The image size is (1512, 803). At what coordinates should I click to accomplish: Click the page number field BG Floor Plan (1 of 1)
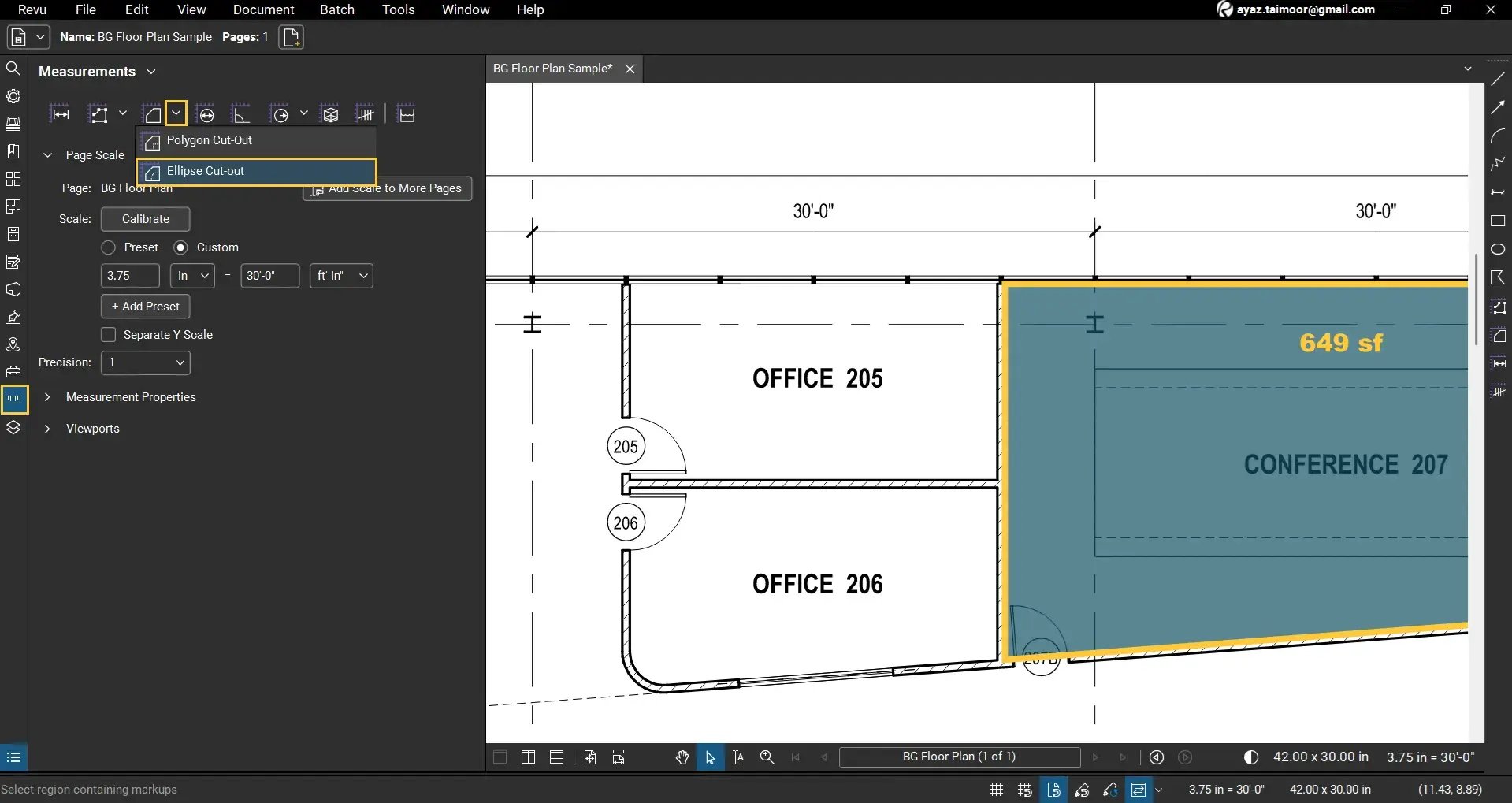(x=960, y=757)
